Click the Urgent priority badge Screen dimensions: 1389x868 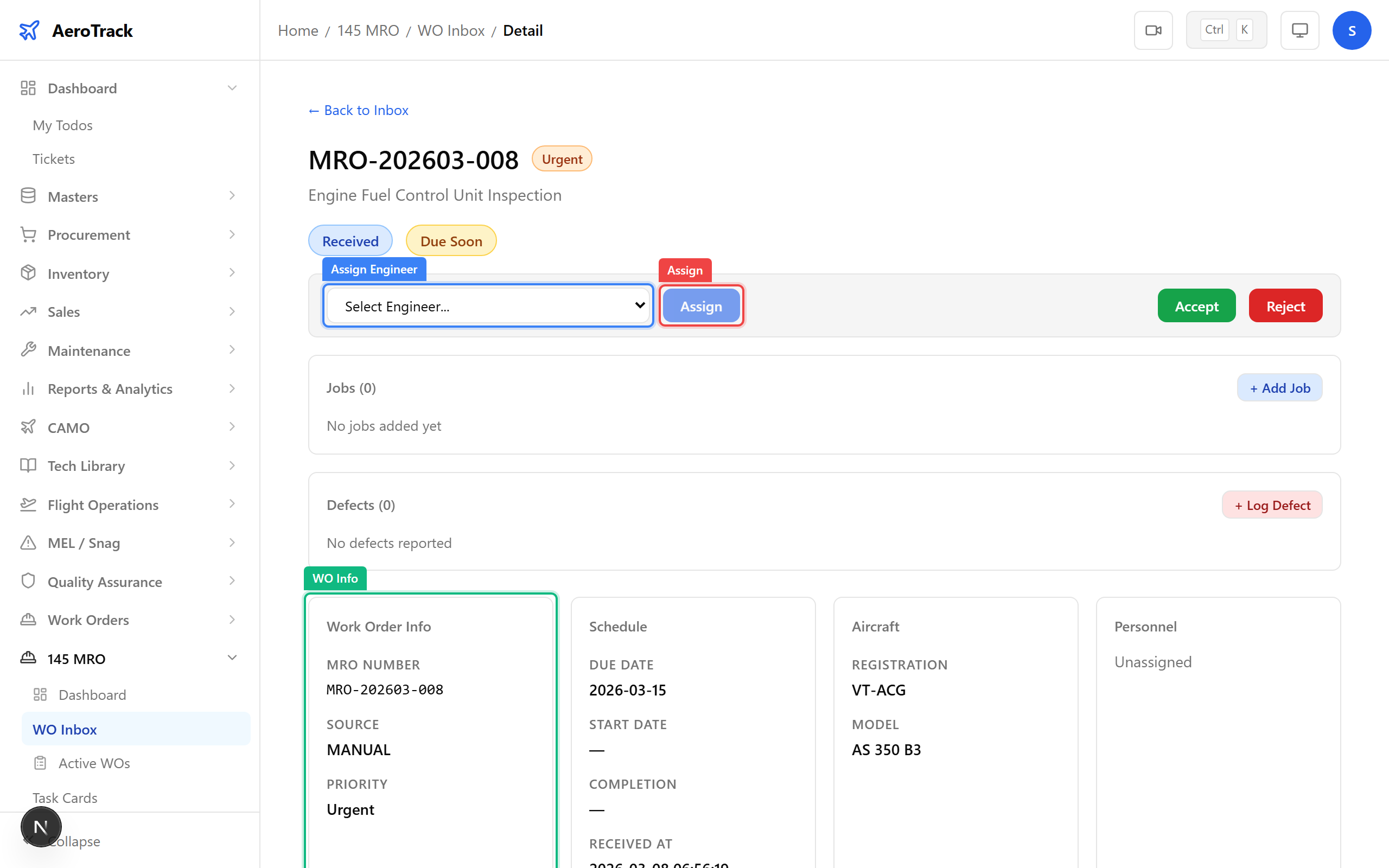(562, 158)
